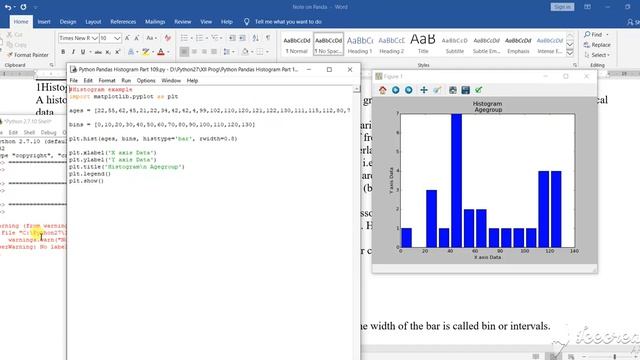This screenshot has width=640, height=360.
Task: Switch to the Design tab
Action: pos(68,22)
